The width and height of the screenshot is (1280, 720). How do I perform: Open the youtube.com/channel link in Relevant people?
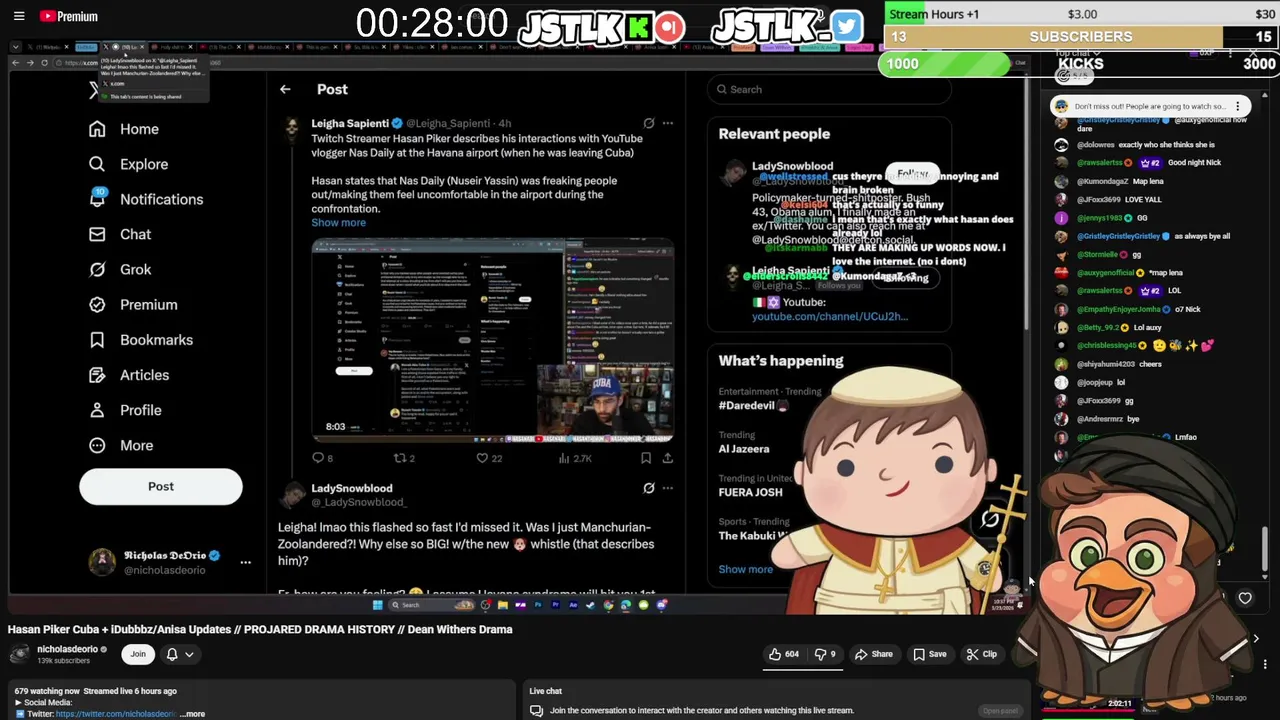tap(830, 316)
